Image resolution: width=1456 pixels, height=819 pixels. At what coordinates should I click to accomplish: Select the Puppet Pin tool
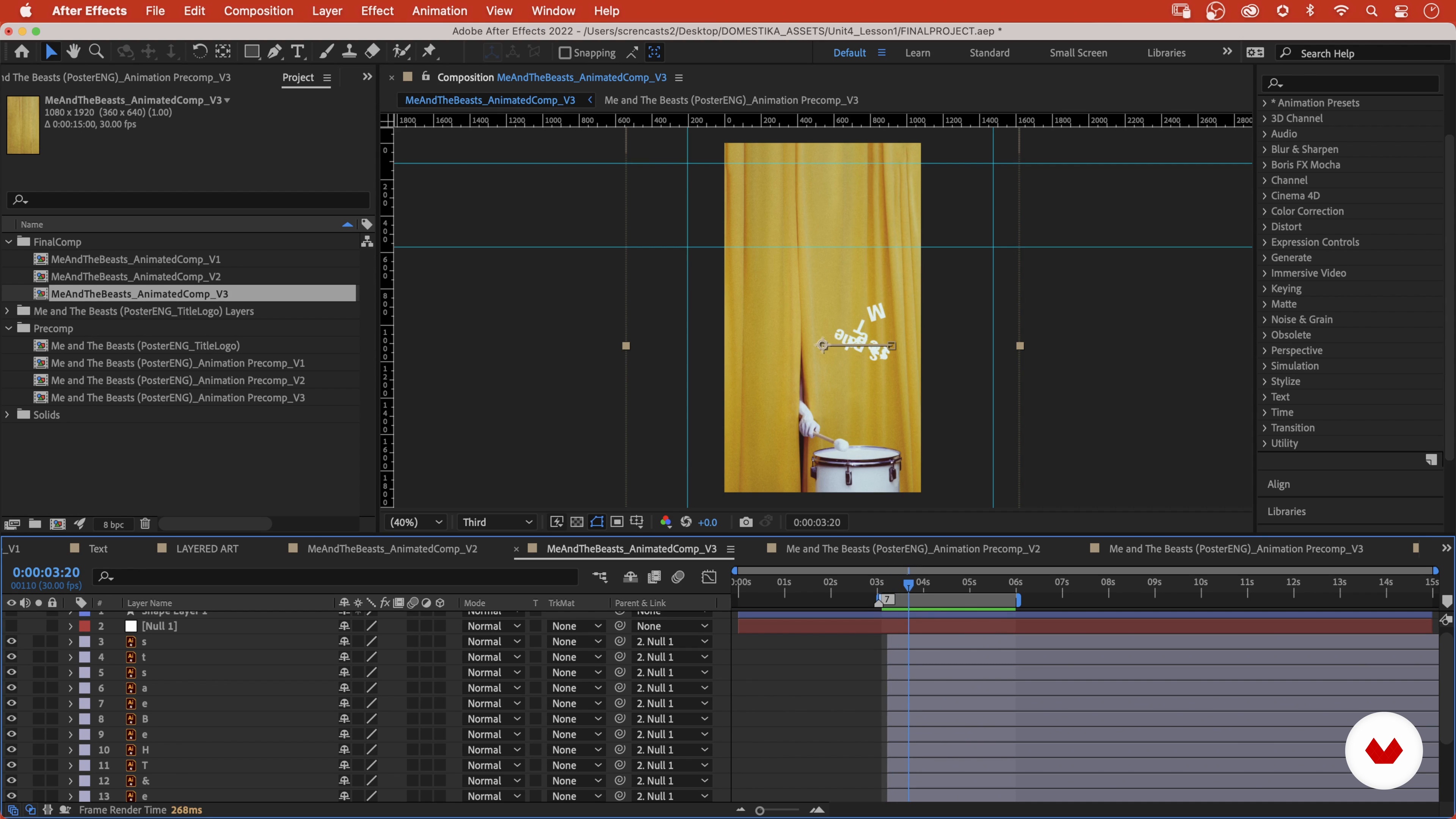(x=430, y=52)
